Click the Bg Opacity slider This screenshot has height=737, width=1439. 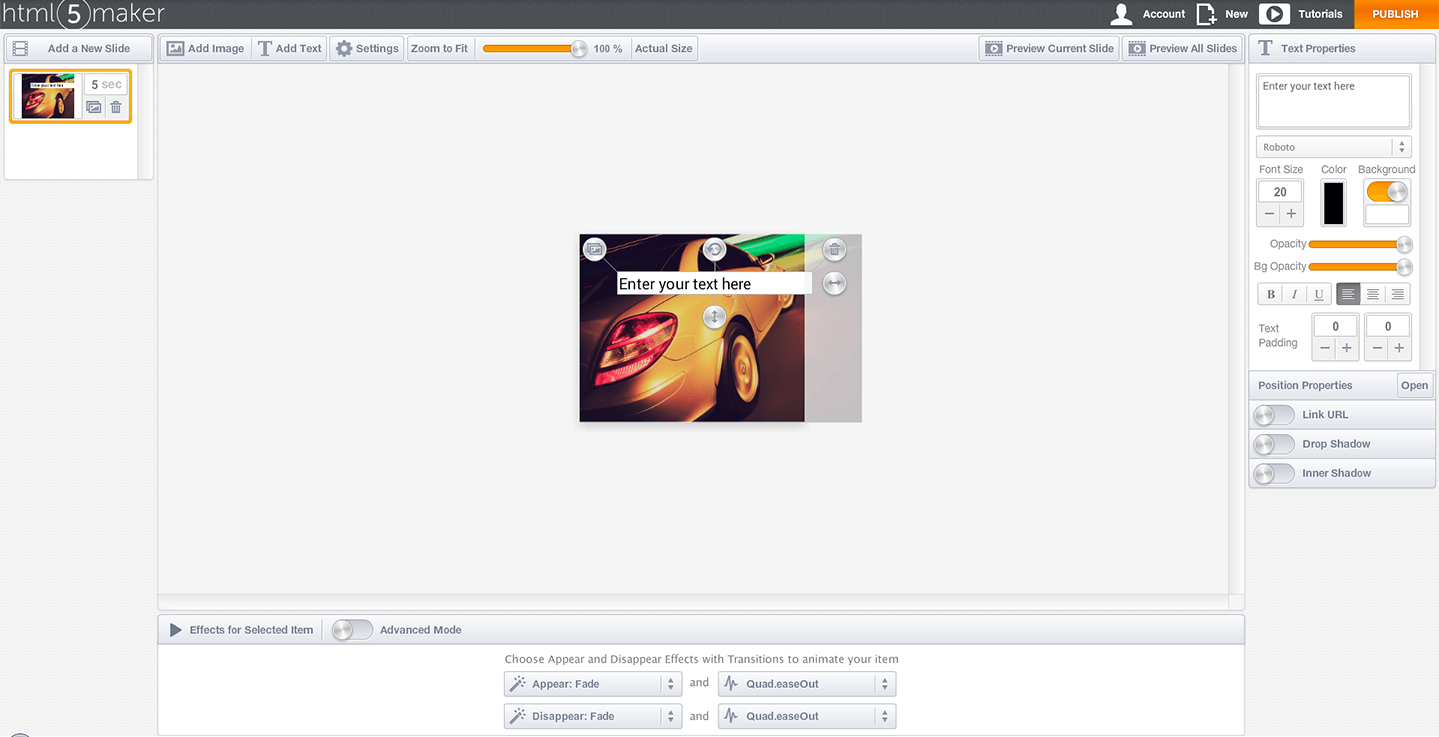pyautogui.click(x=1360, y=266)
